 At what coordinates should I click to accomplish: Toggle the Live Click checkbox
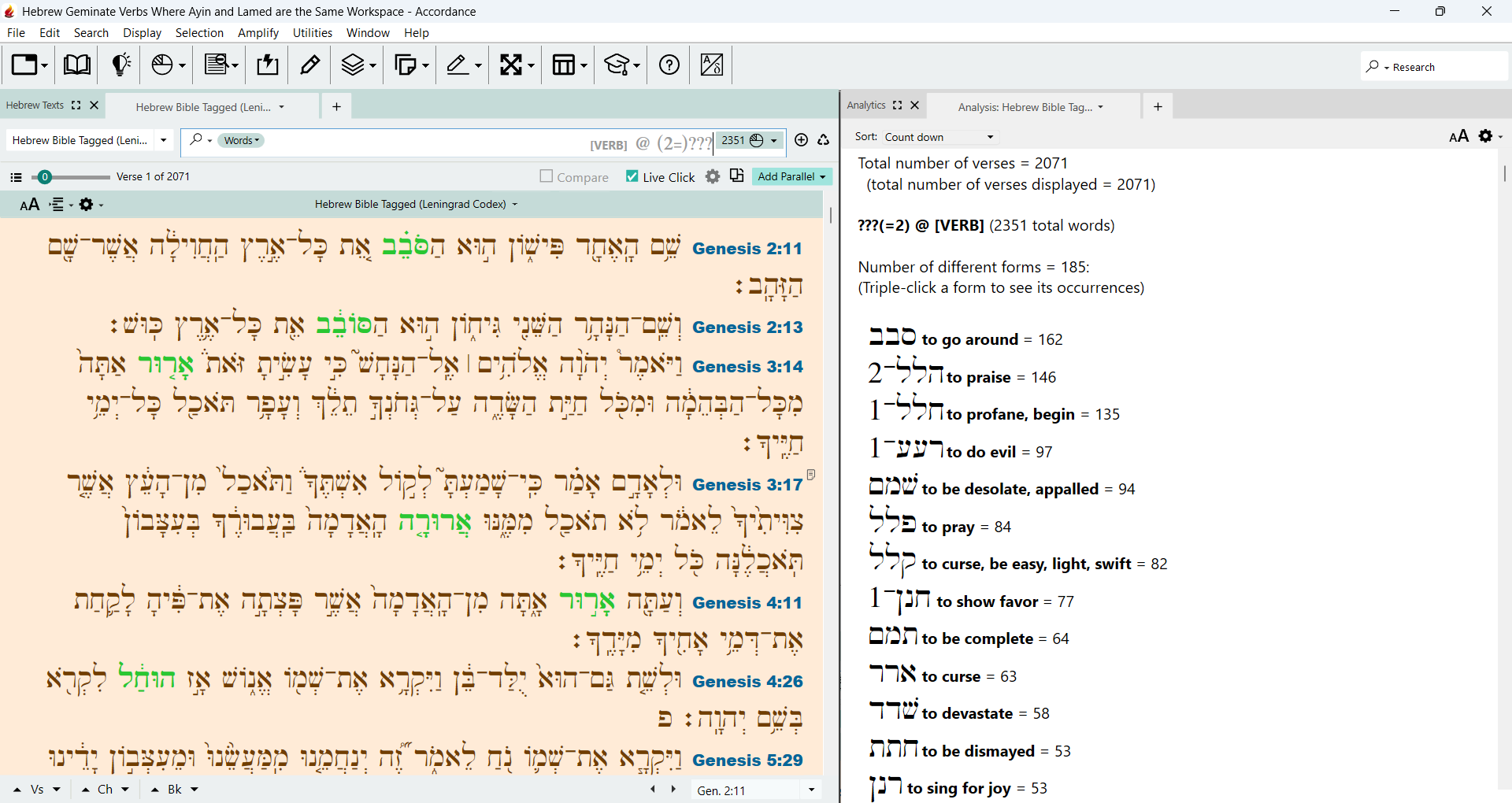(x=632, y=176)
